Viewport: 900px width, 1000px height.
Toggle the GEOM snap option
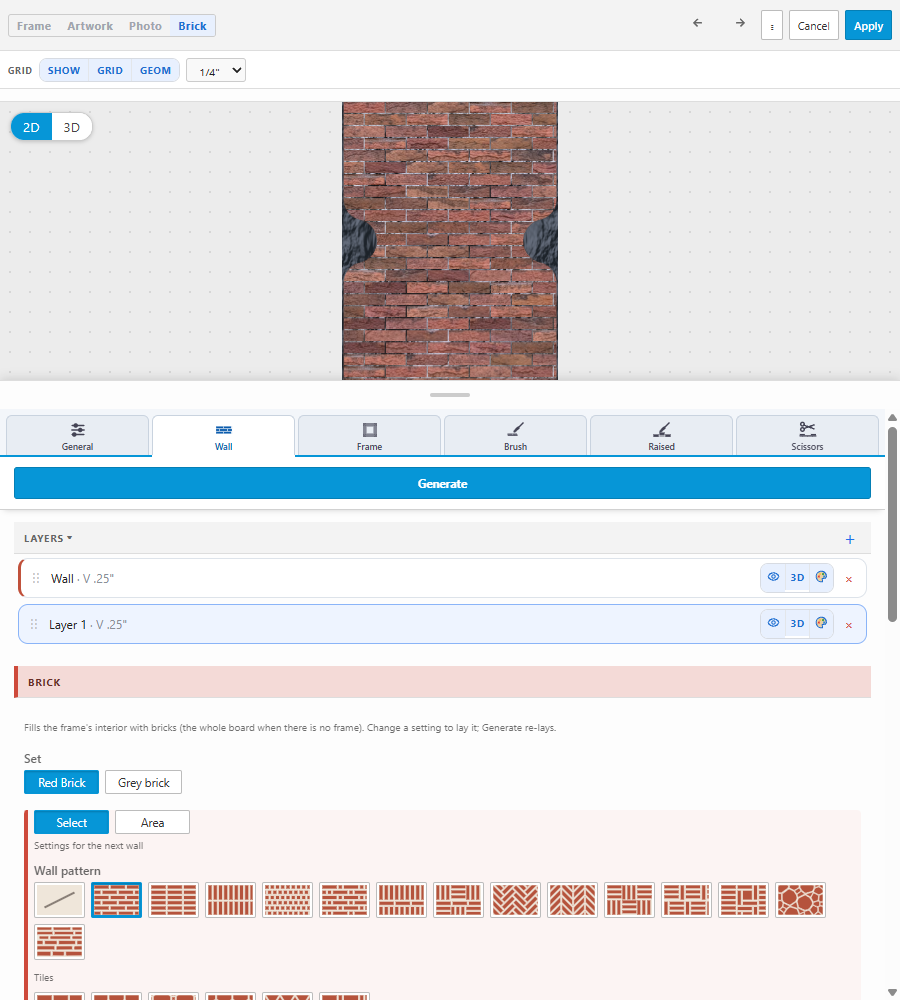pyautogui.click(x=155, y=70)
